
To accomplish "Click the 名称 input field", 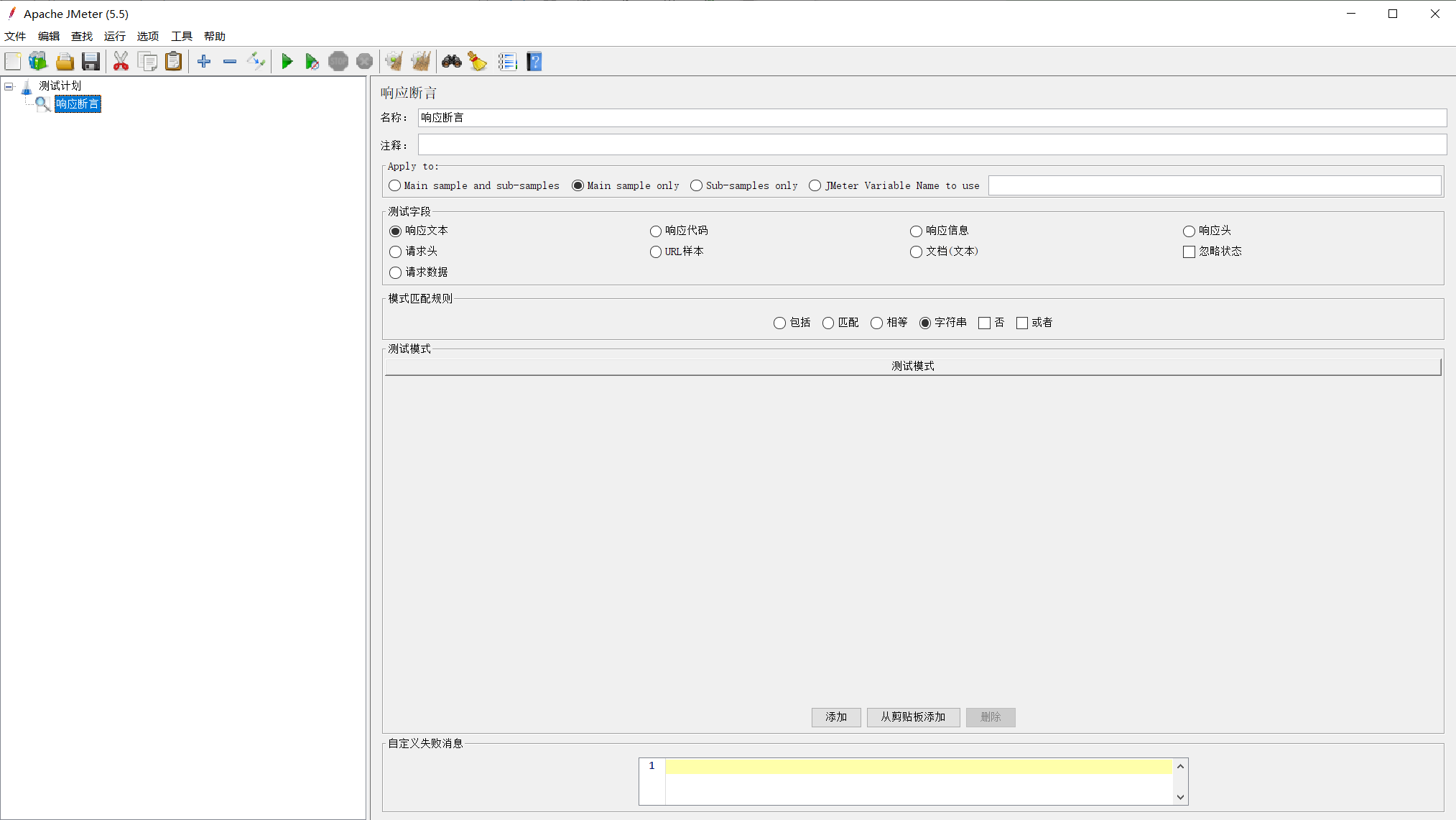I will click(932, 118).
